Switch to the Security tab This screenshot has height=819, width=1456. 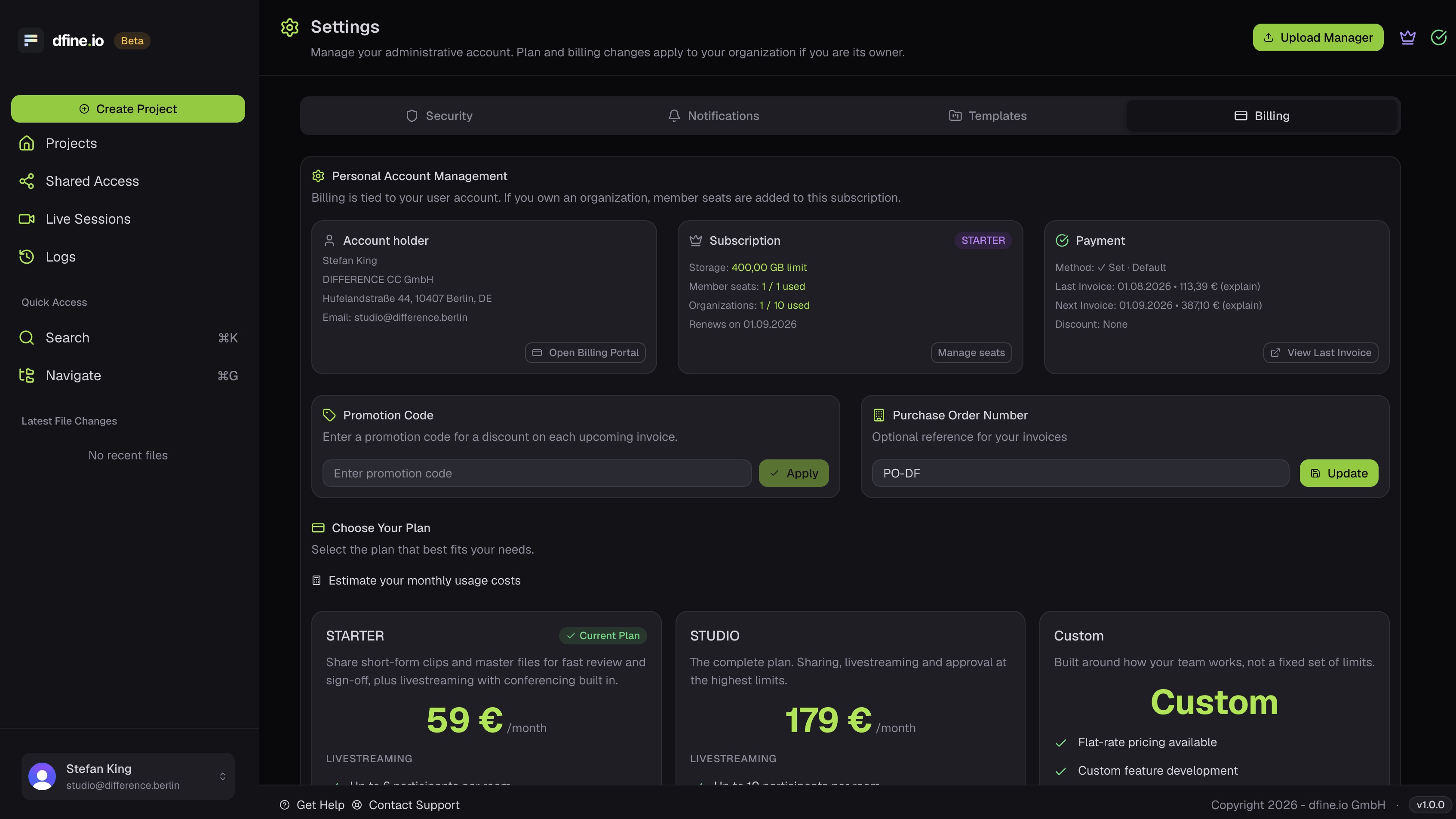click(439, 116)
